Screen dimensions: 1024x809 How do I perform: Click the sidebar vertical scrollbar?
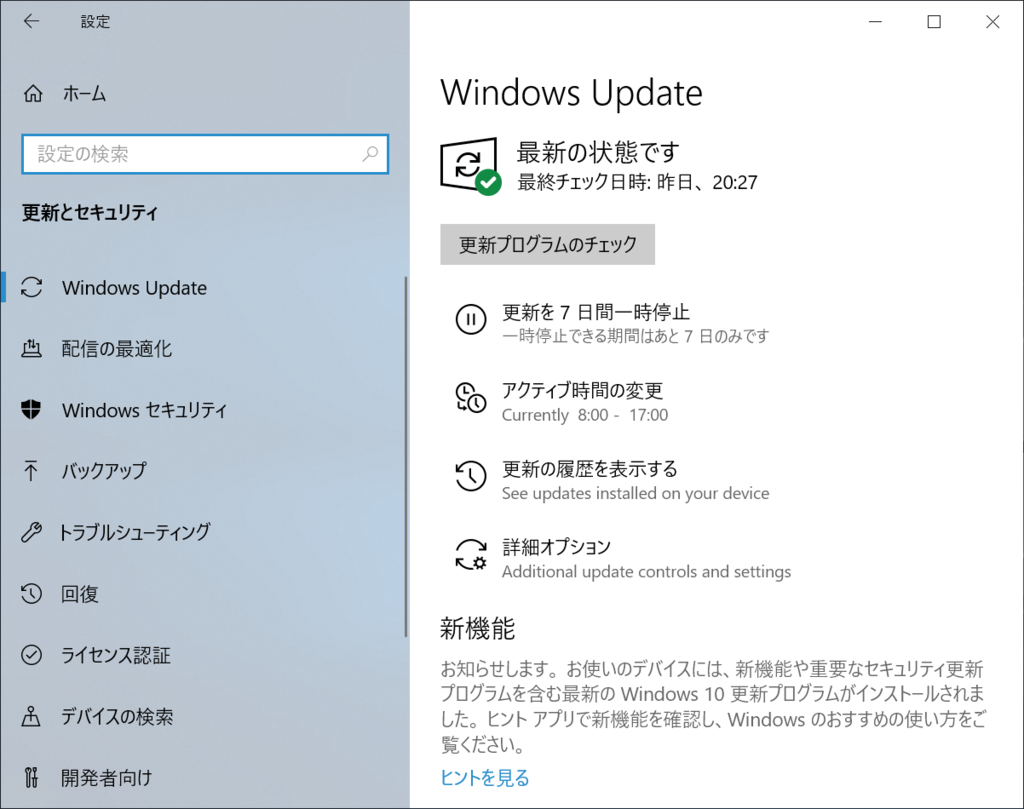tap(406, 457)
